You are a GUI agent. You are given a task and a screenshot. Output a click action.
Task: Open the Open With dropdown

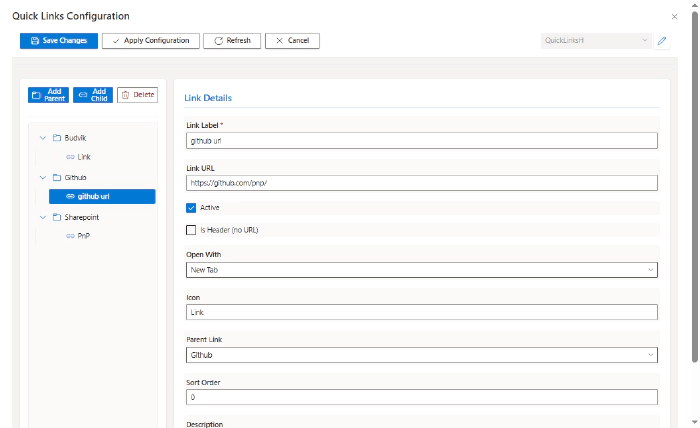[421, 270]
